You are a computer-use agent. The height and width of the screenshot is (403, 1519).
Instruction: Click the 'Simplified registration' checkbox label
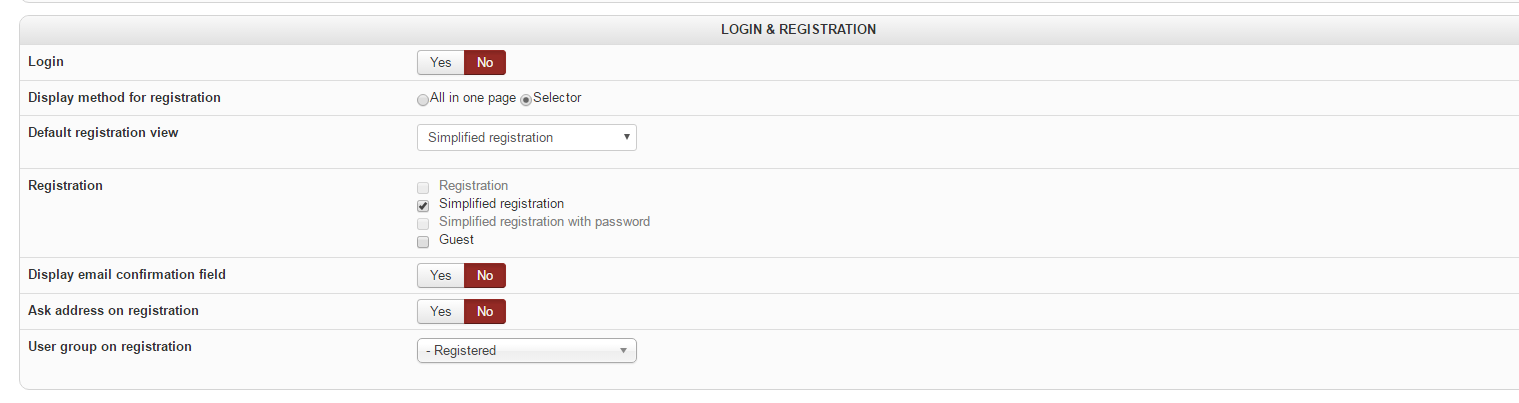[501, 204]
